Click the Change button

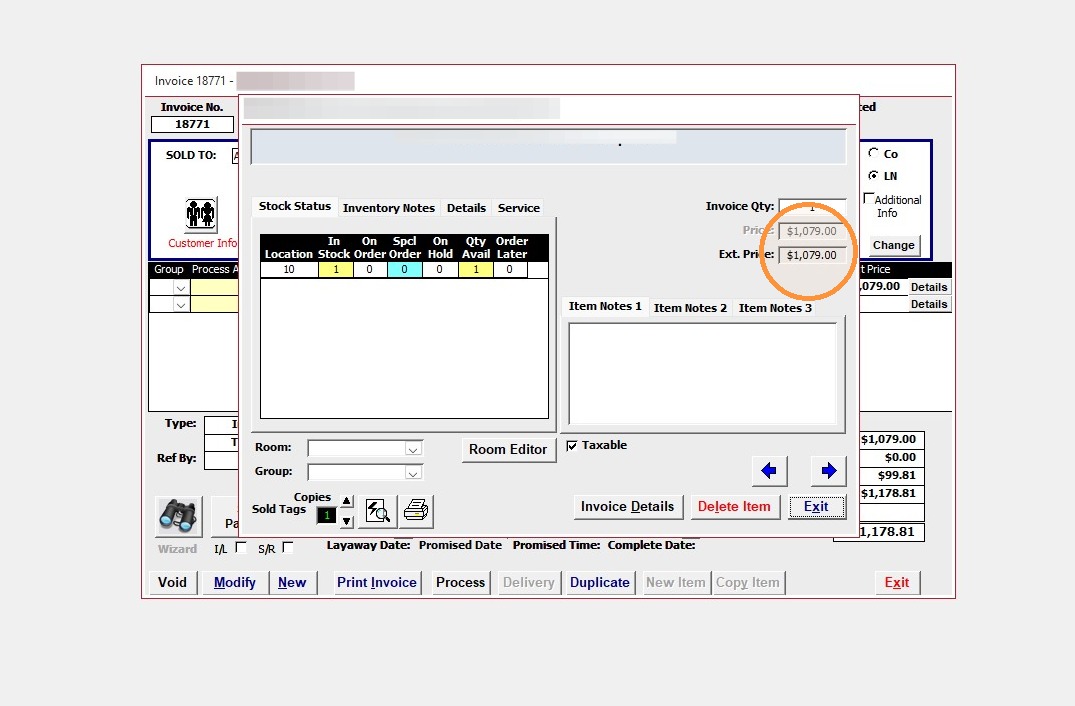[893, 245]
